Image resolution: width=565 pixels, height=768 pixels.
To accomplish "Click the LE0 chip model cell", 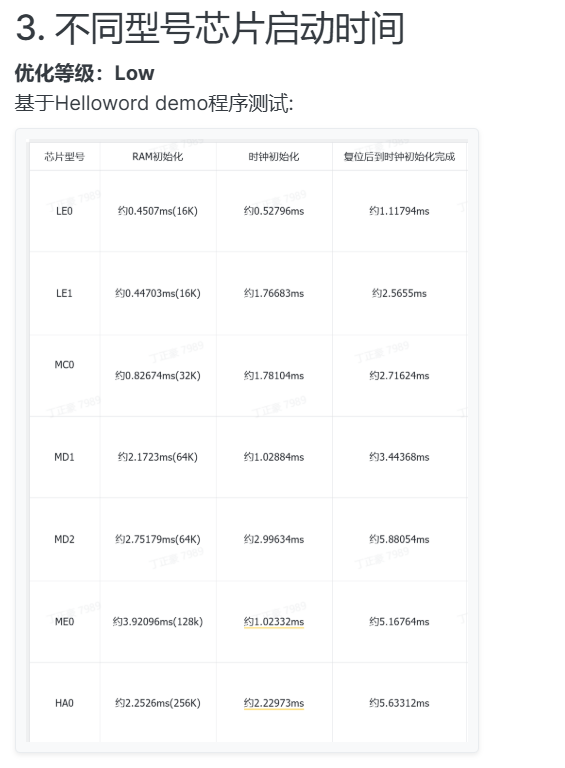I will 65,211.
